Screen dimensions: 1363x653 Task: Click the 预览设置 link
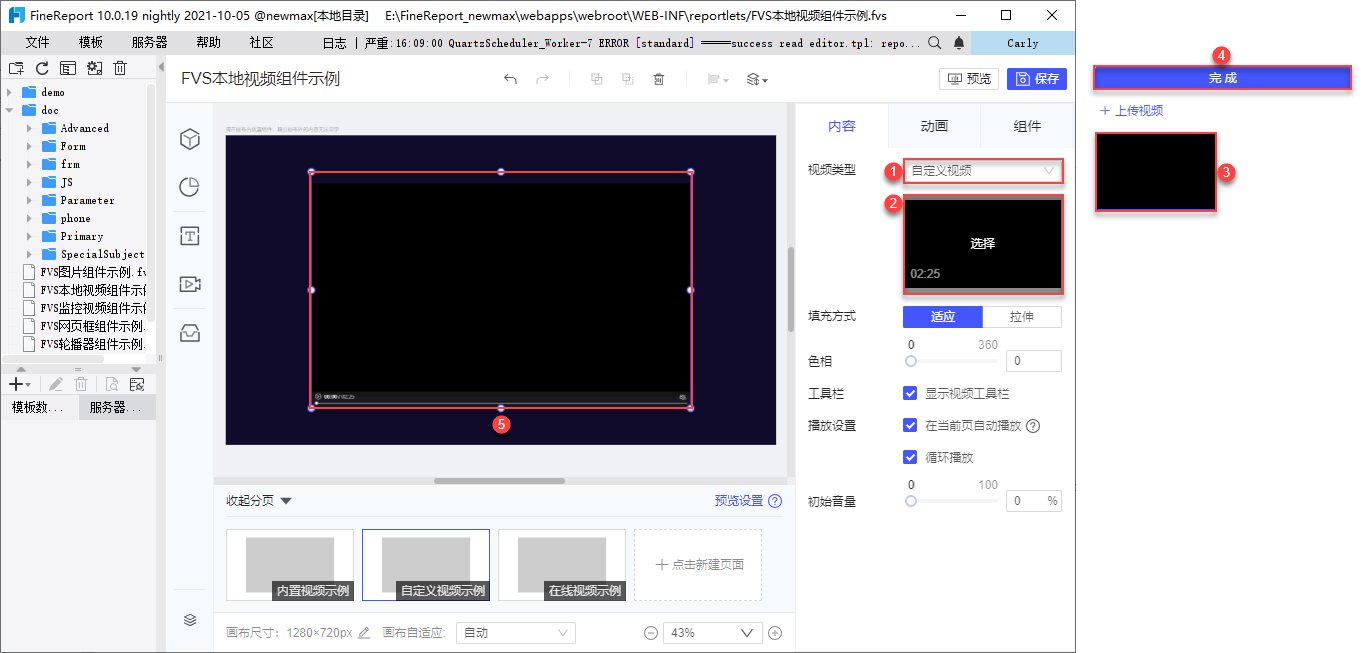point(738,501)
